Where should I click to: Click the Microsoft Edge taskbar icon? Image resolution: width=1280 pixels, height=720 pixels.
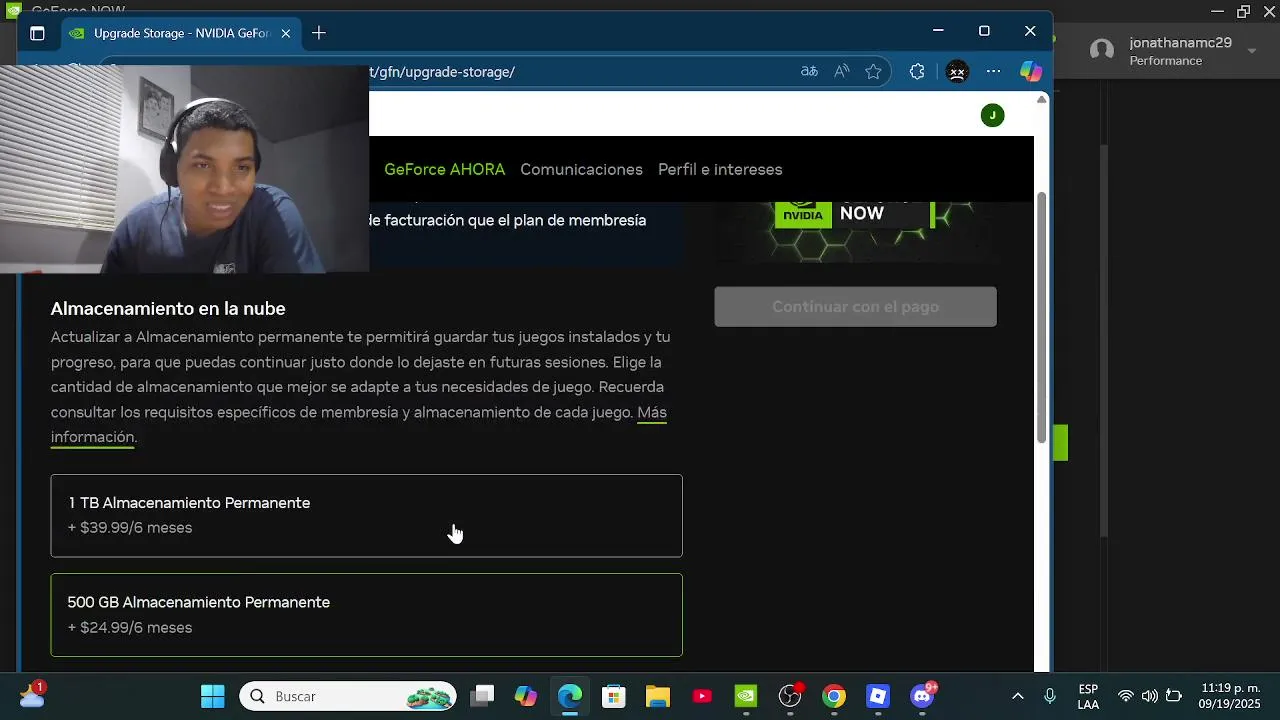(x=570, y=696)
